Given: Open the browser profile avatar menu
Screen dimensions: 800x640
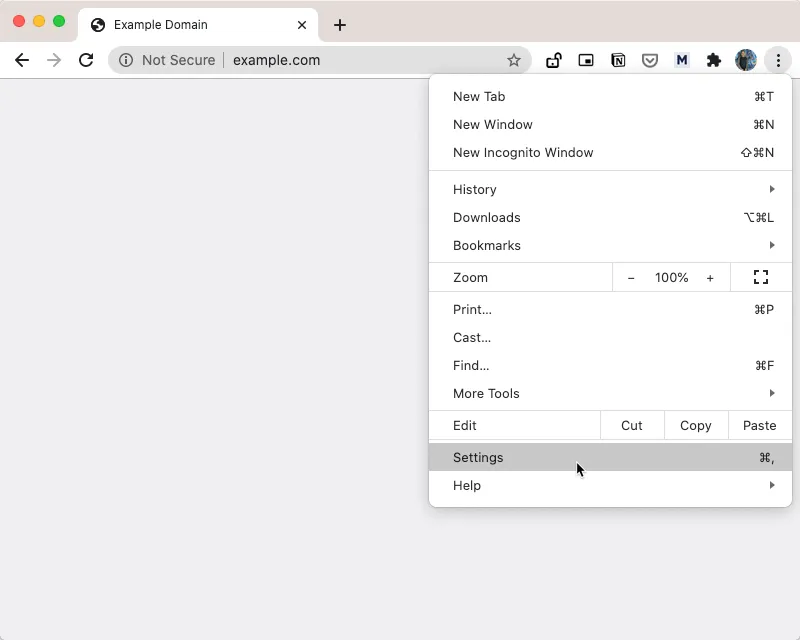Looking at the screenshot, I should coord(746,60).
